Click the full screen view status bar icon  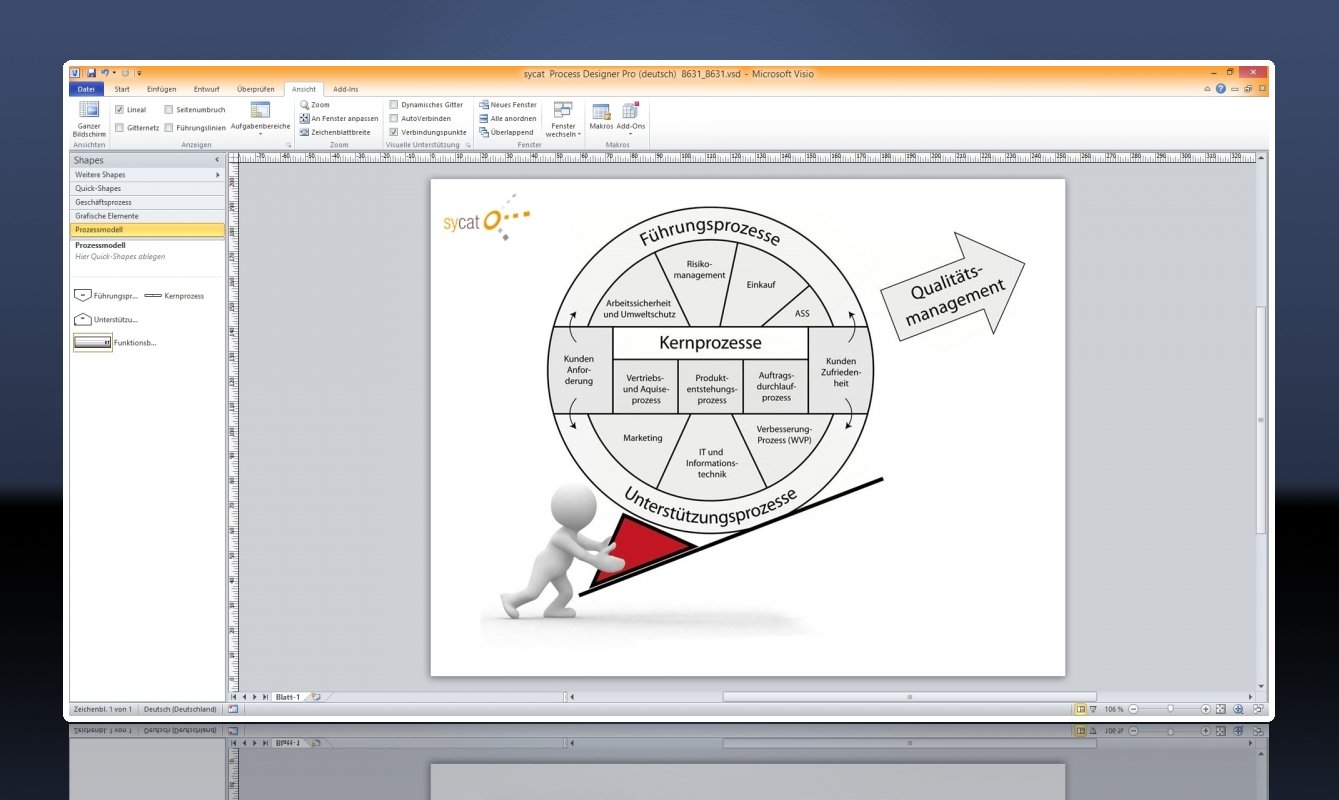coord(1094,709)
